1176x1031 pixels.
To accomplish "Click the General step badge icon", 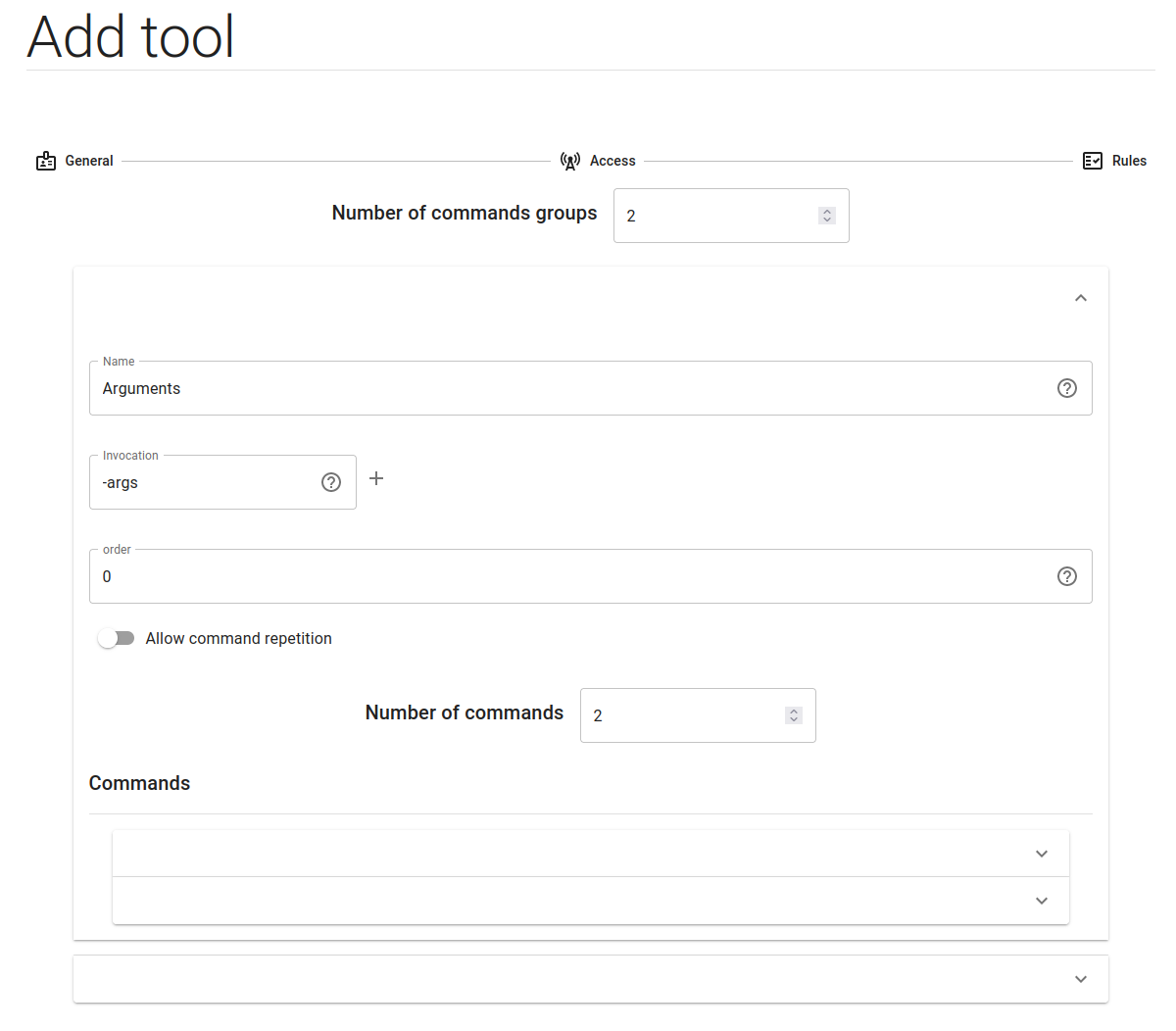I will (x=46, y=161).
